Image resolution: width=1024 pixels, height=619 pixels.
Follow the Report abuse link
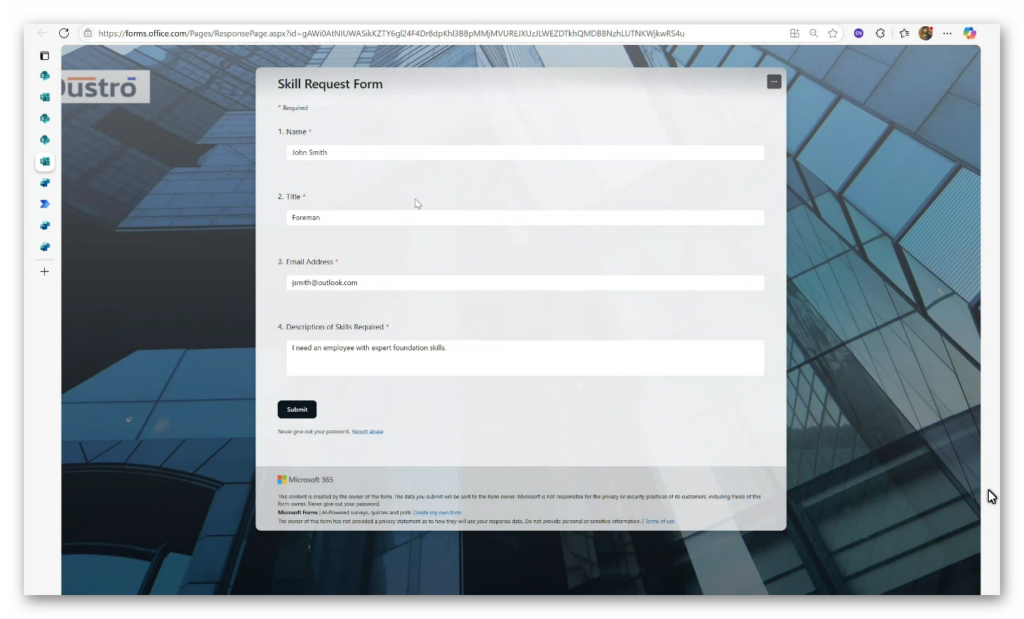(368, 432)
